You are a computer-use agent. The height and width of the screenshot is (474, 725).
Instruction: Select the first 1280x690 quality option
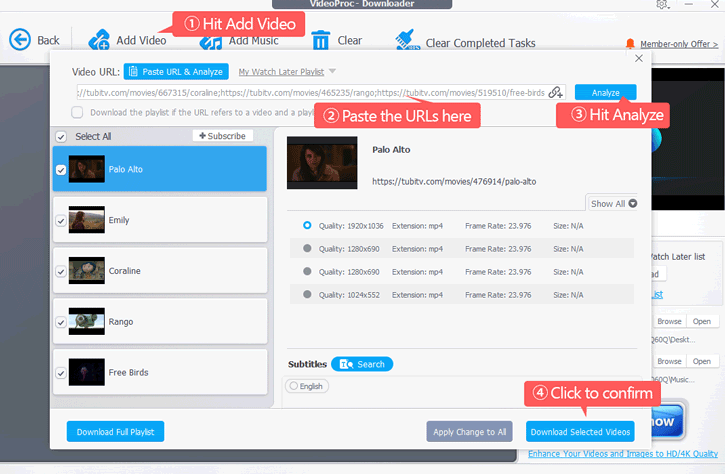tap(307, 248)
